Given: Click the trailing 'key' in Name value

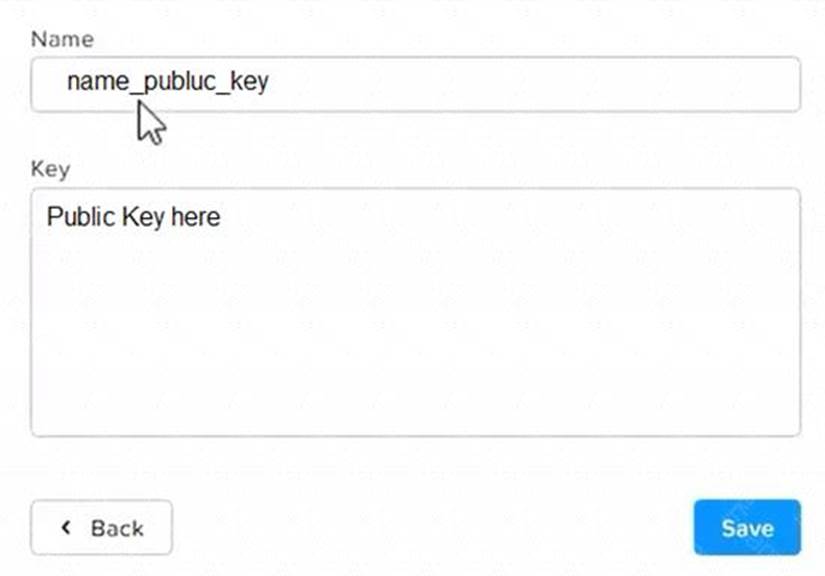Looking at the screenshot, I should 250,82.
